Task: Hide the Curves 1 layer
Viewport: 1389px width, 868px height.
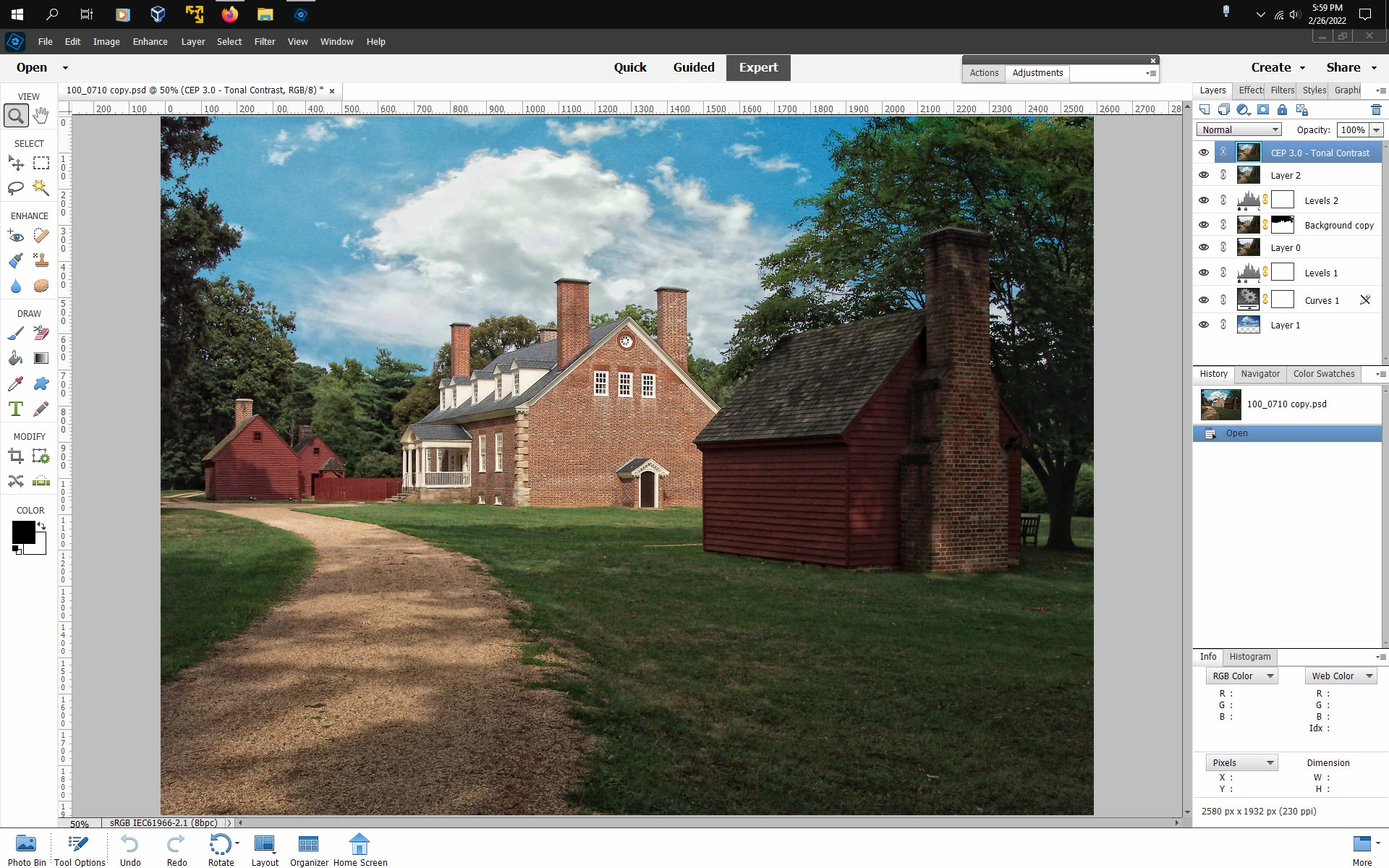Action: coord(1204,300)
